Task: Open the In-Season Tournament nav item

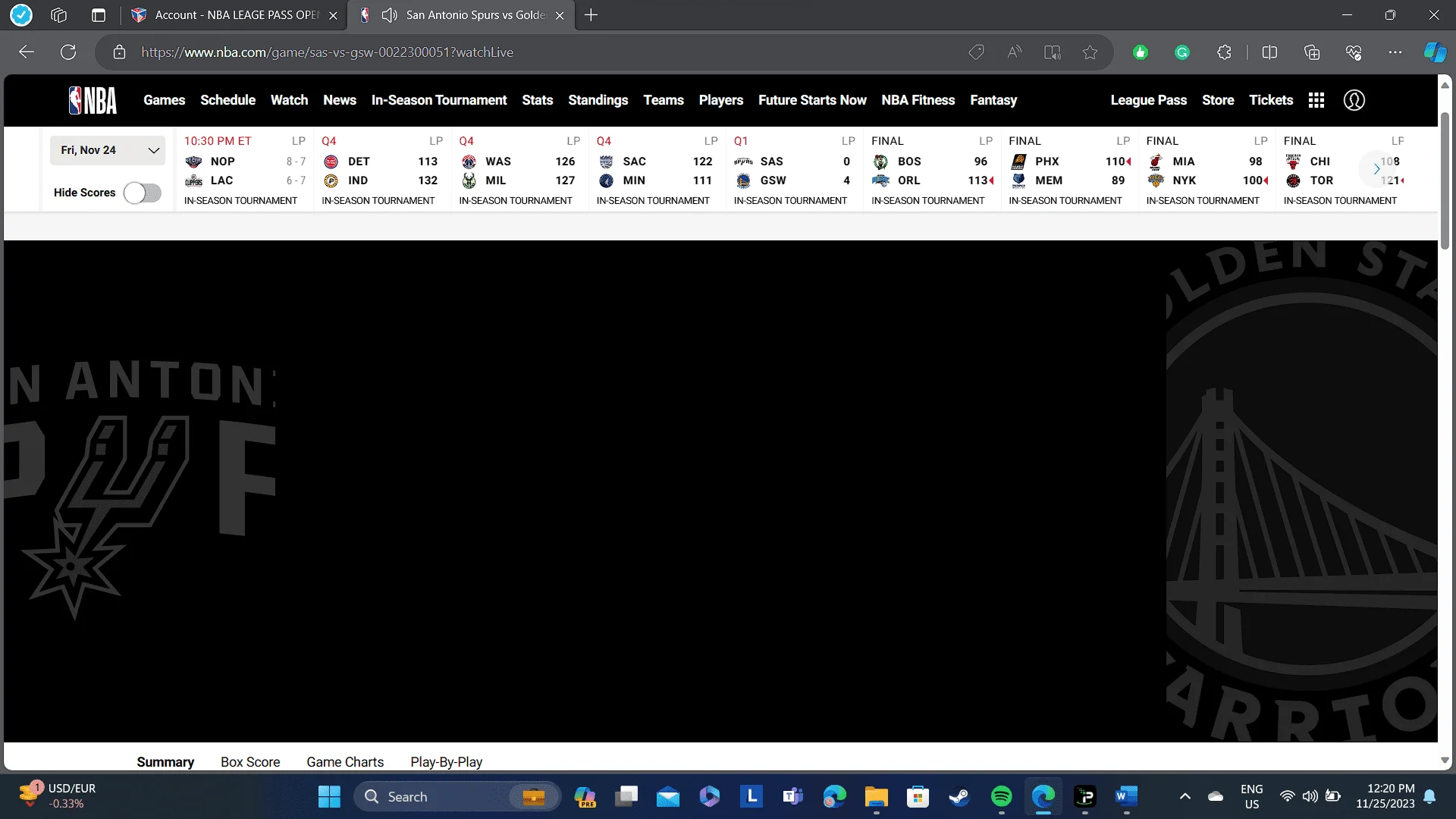Action: click(x=439, y=100)
